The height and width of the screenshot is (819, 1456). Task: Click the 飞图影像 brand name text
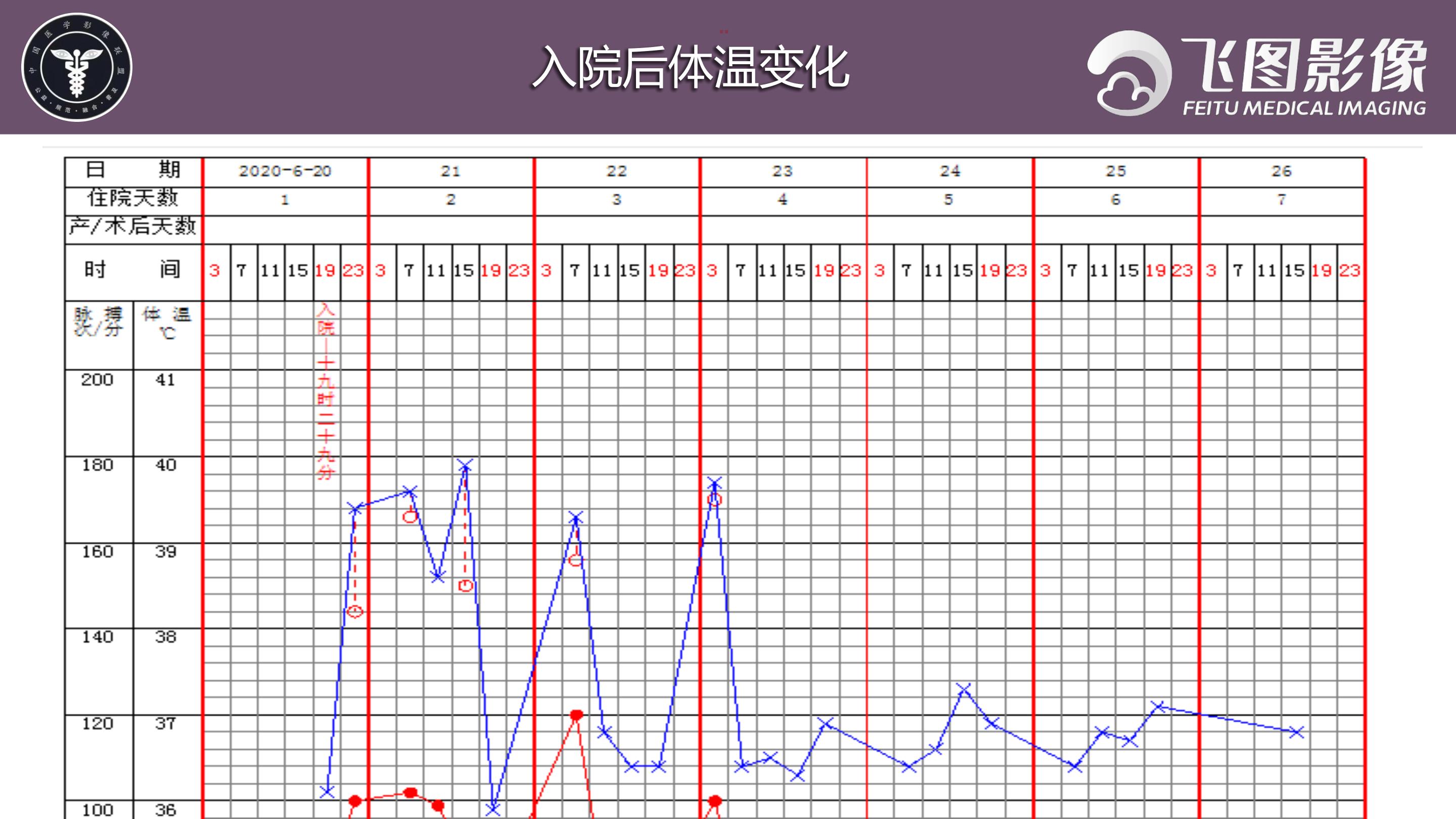1304,65
